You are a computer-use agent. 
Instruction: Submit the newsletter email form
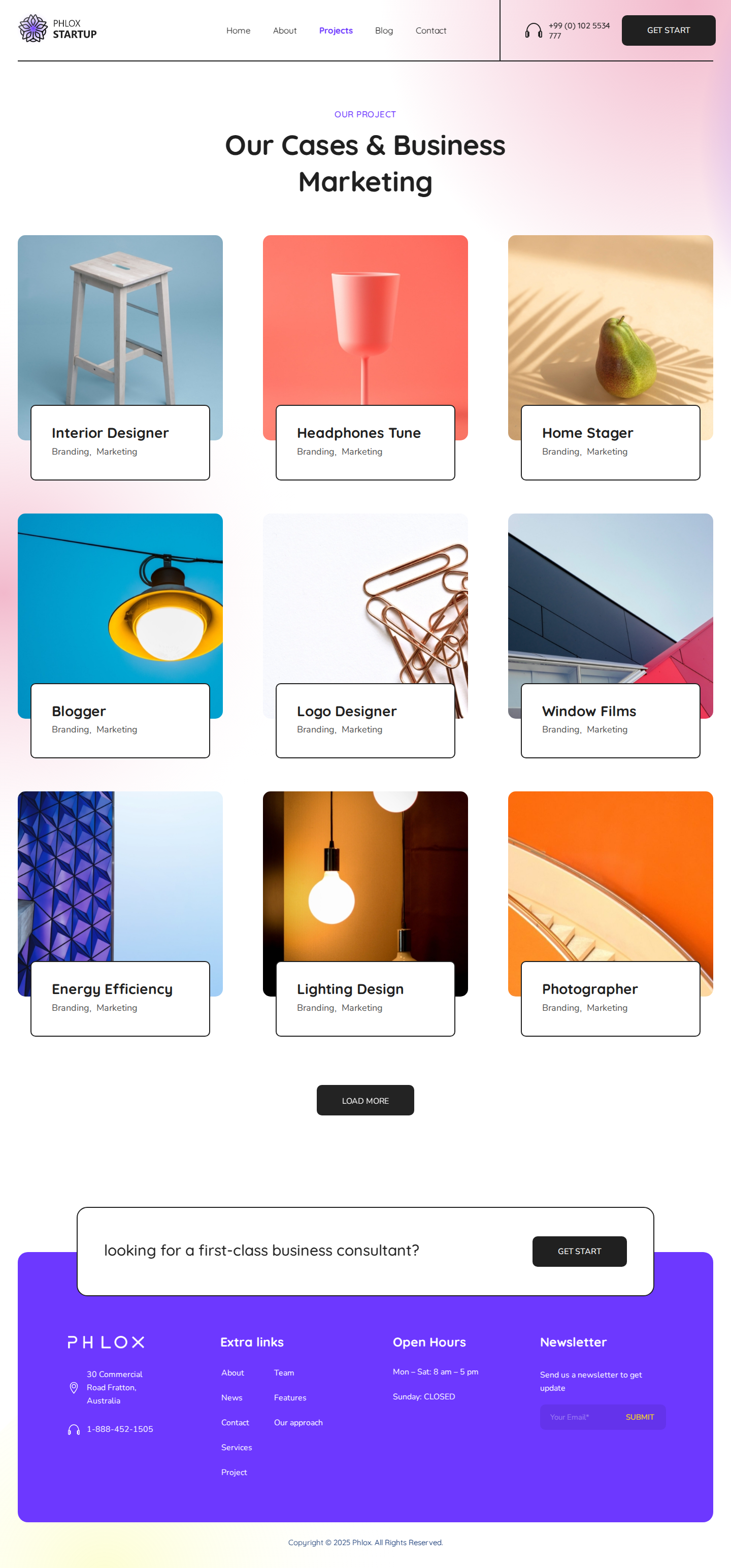tap(640, 1417)
